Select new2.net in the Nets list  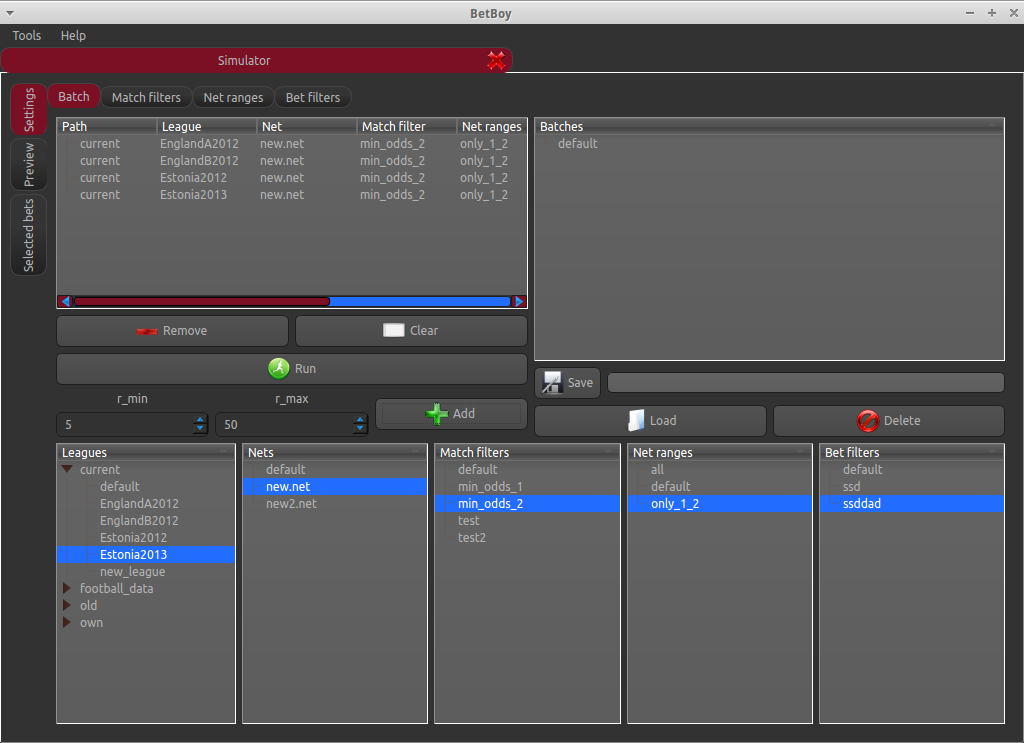[x=291, y=504]
